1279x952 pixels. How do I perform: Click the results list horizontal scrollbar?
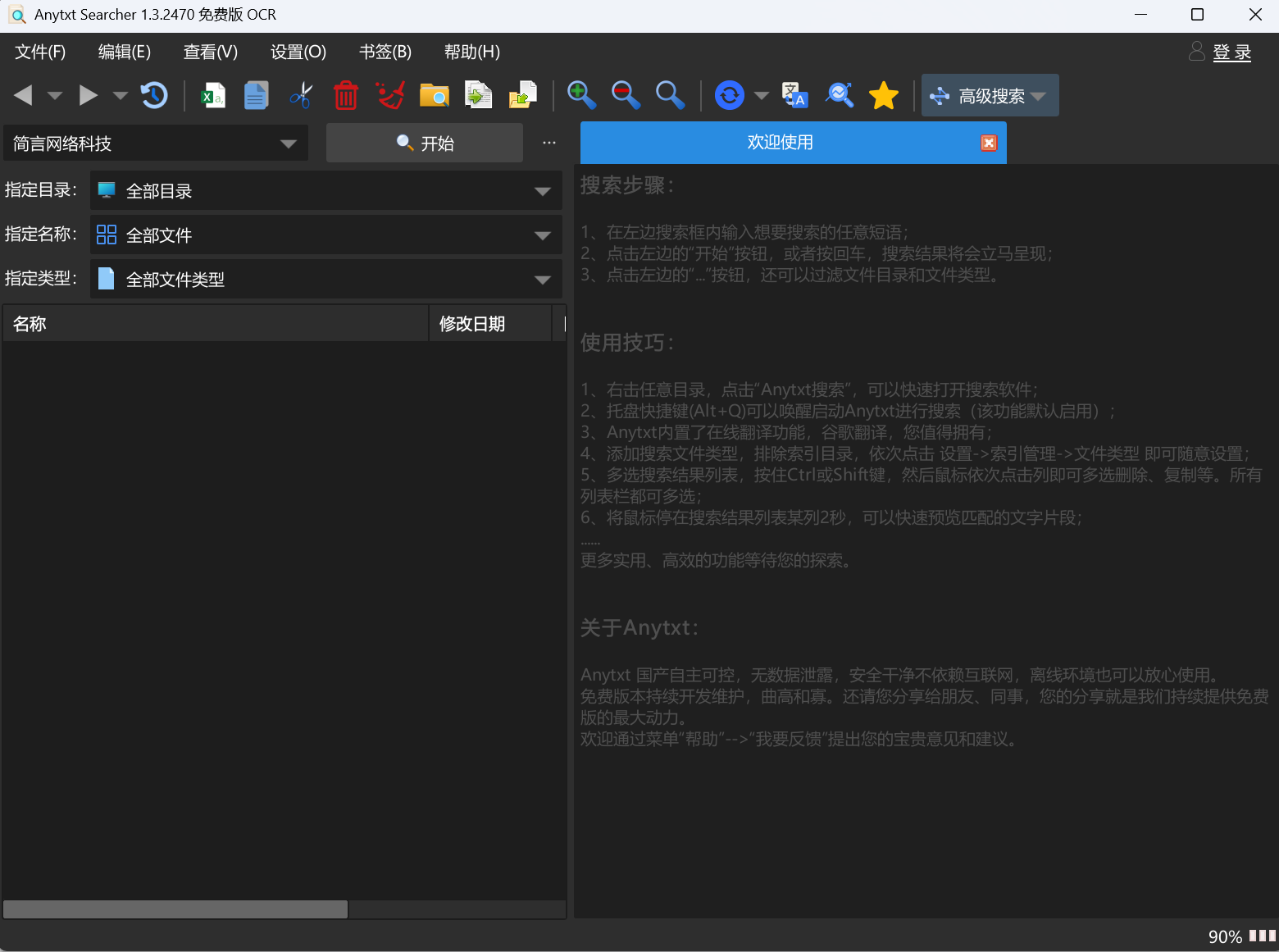pyautogui.click(x=175, y=909)
